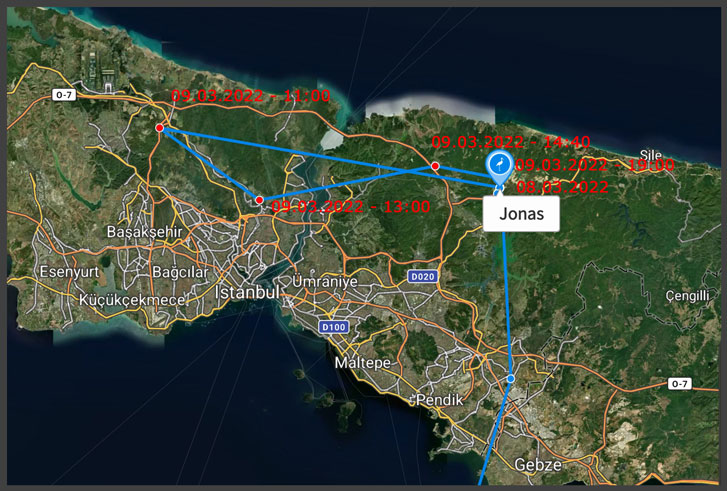This screenshot has height=491, width=727.
Task: Click the Küçükçekmece district label
Action: (x=132, y=300)
